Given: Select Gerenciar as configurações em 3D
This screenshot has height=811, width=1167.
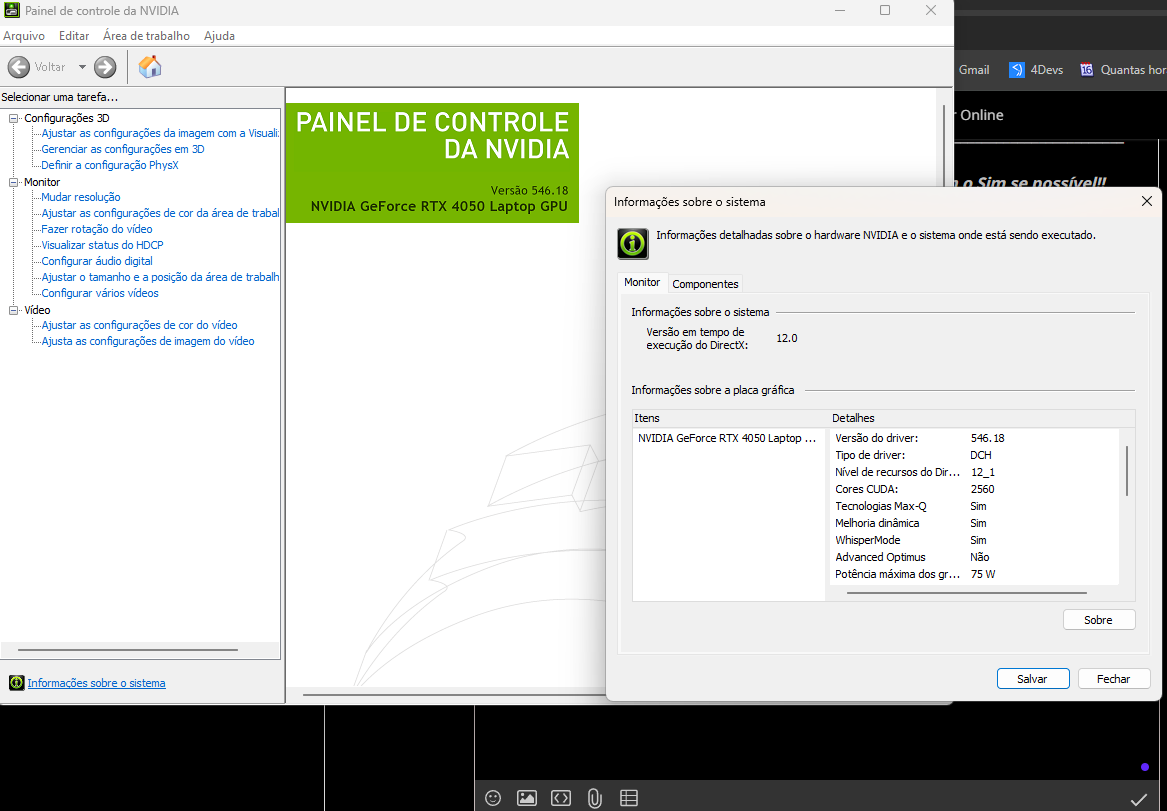Looking at the screenshot, I should [123, 149].
